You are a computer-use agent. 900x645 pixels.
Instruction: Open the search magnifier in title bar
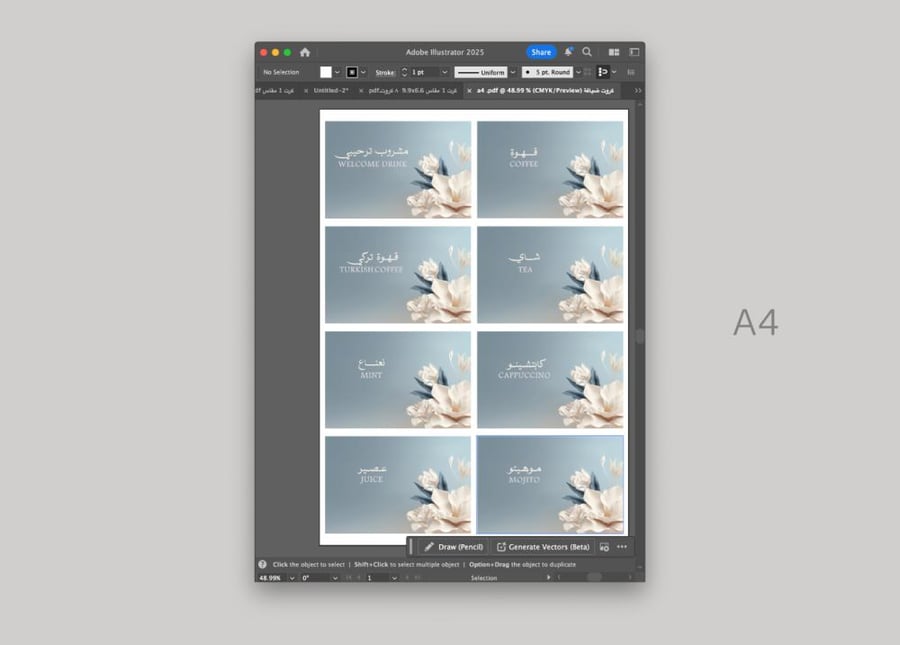click(x=587, y=52)
